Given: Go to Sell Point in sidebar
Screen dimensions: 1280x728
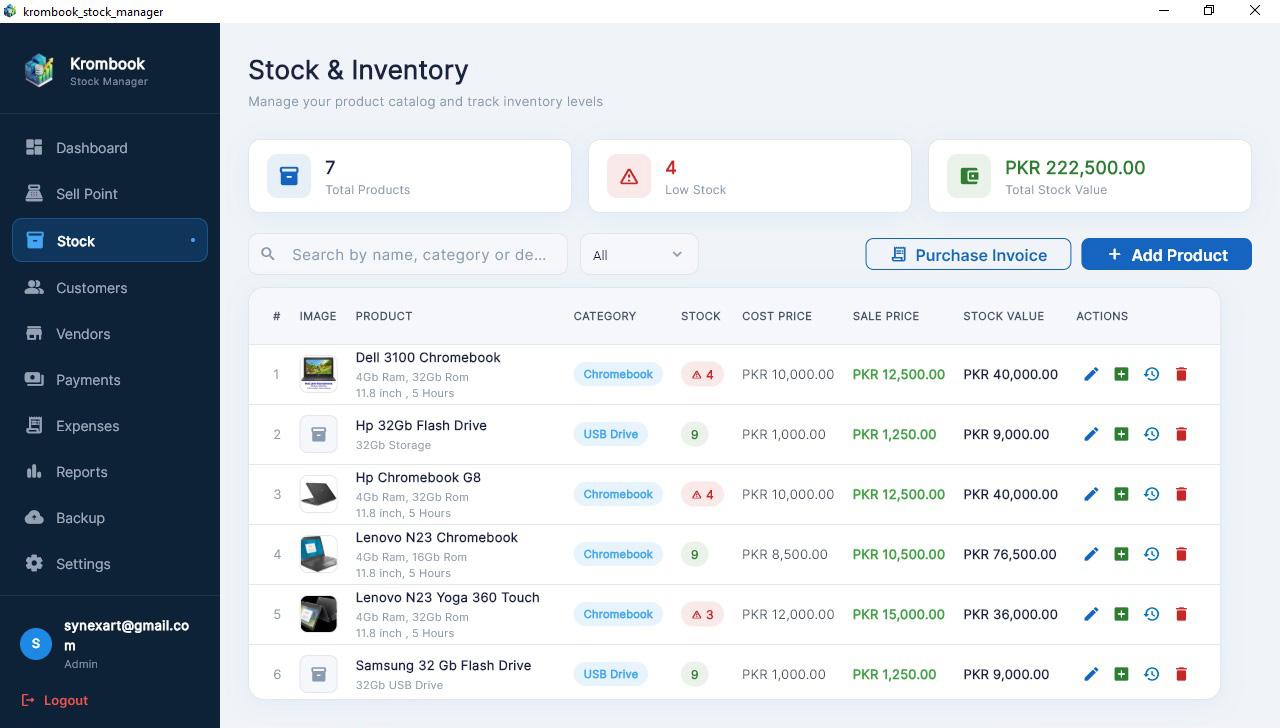Looking at the screenshot, I should coord(86,194).
